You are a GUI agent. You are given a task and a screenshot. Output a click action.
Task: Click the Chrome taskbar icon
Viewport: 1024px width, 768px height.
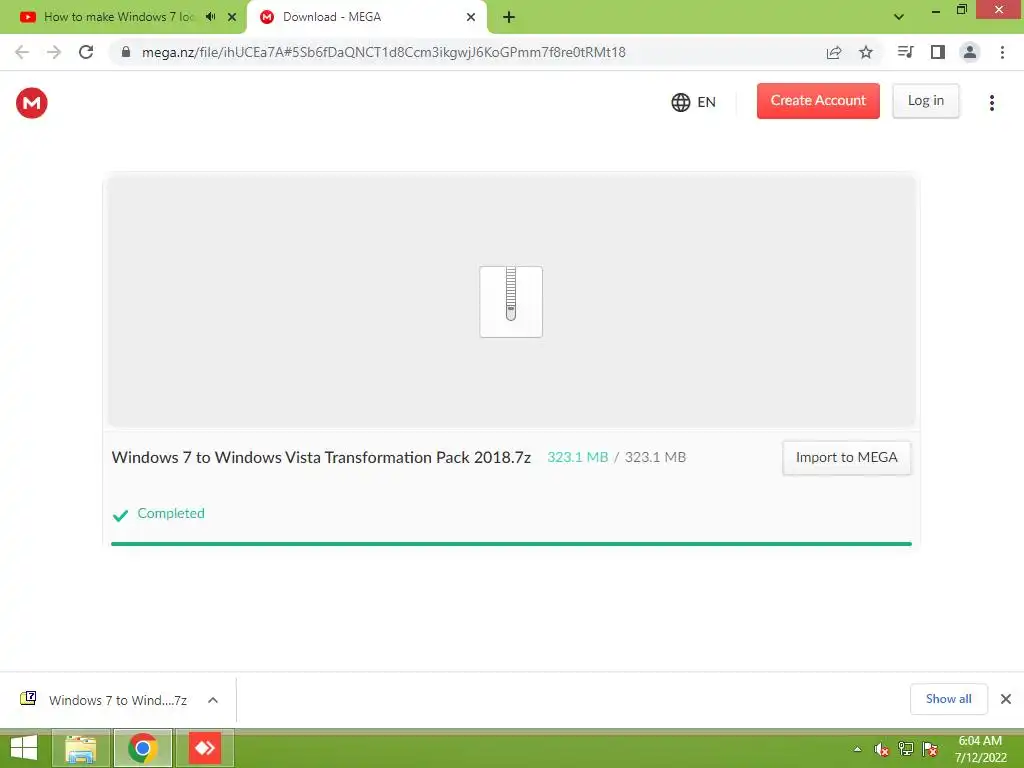143,748
